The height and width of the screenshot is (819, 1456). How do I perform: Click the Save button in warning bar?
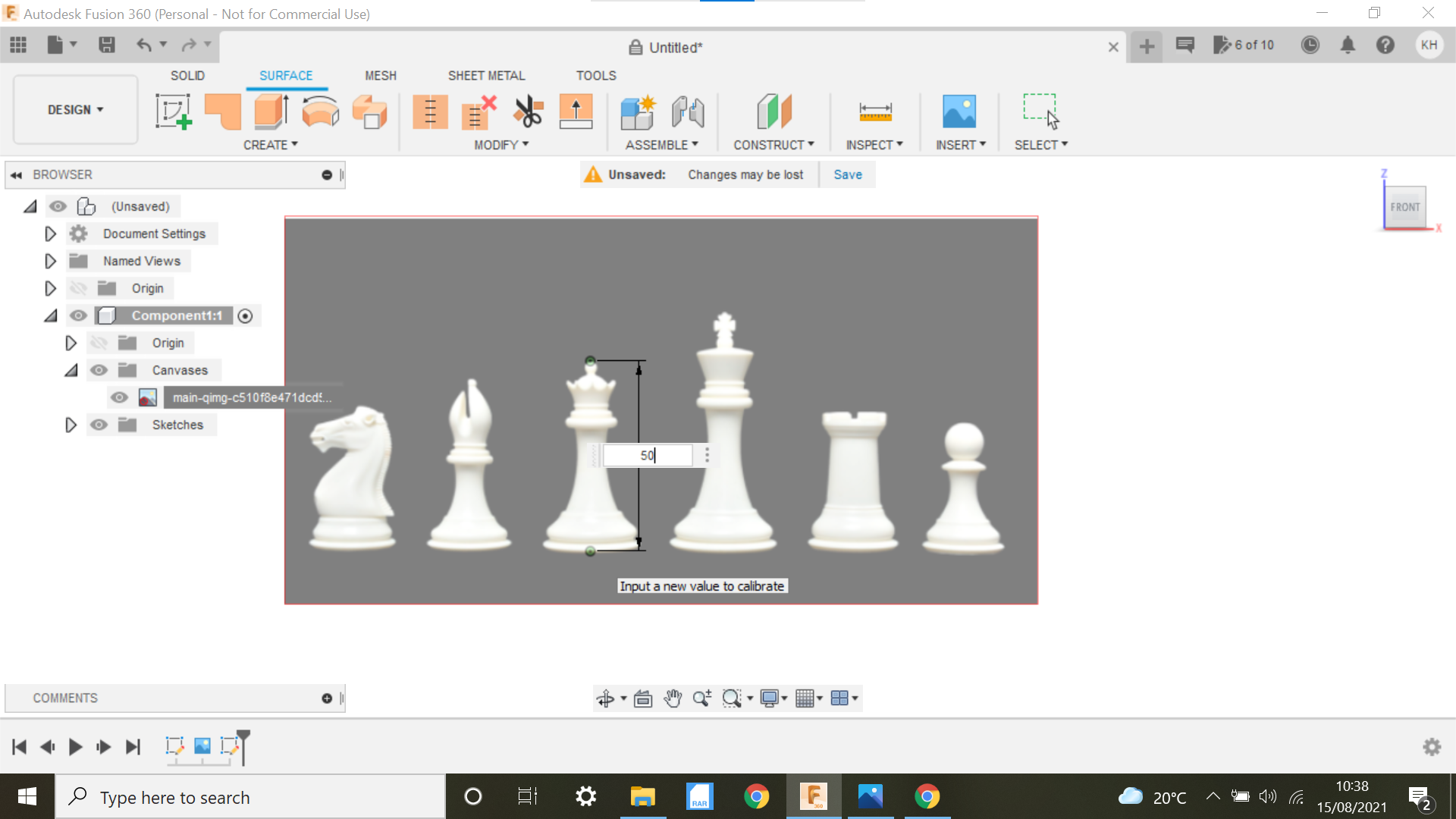point(847,174)
